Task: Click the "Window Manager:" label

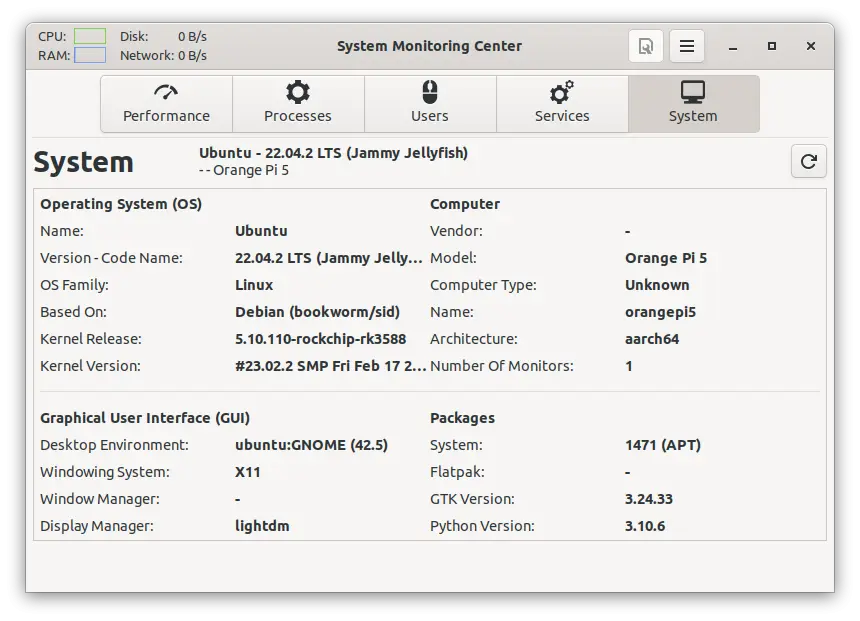Action: click(100, 499)
